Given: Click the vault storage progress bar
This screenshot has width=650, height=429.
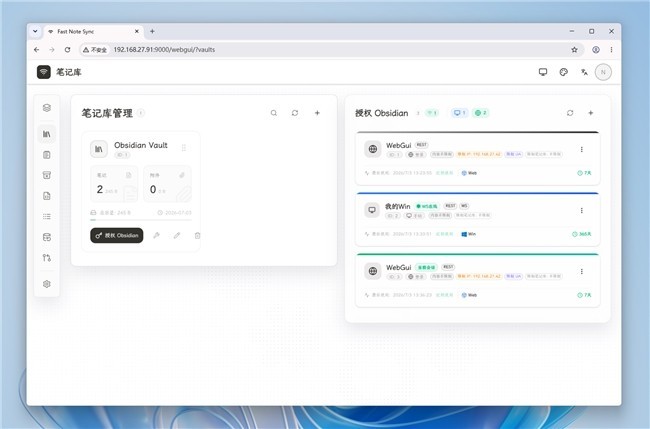Looking at the screenshot, I should [141, 220].
